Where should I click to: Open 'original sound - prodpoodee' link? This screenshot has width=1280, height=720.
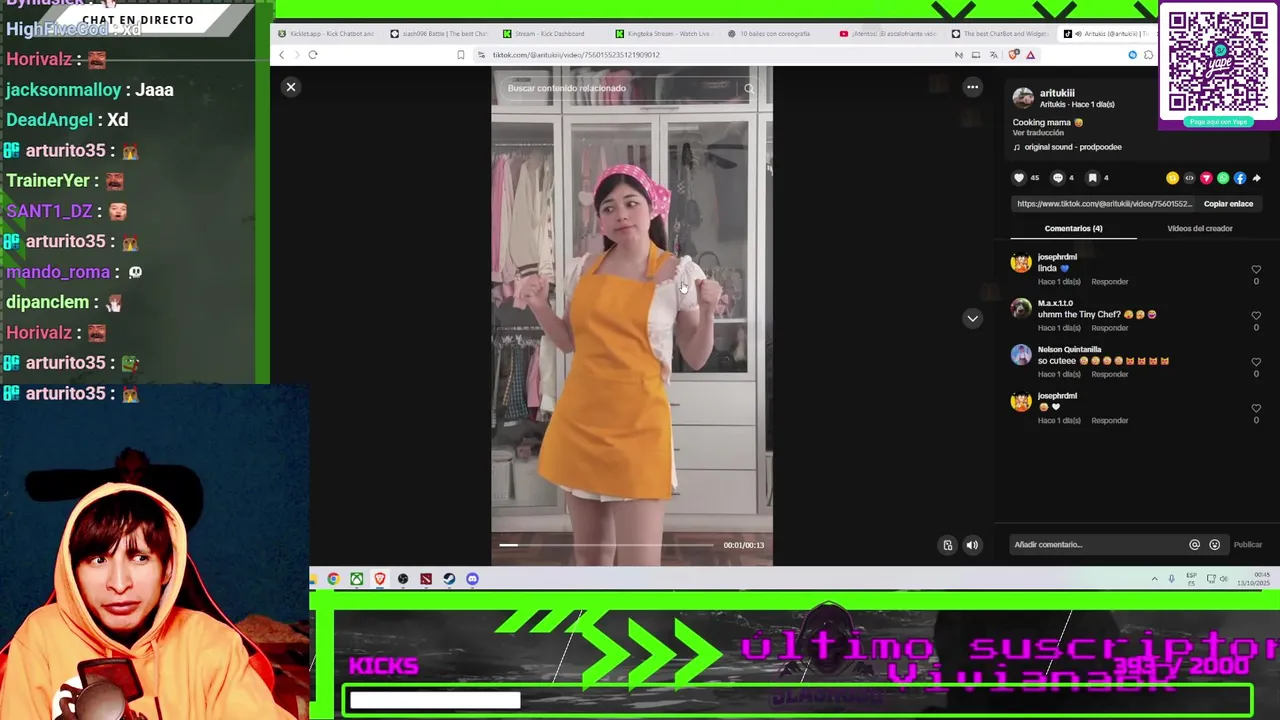click(x=1072, y=147)
